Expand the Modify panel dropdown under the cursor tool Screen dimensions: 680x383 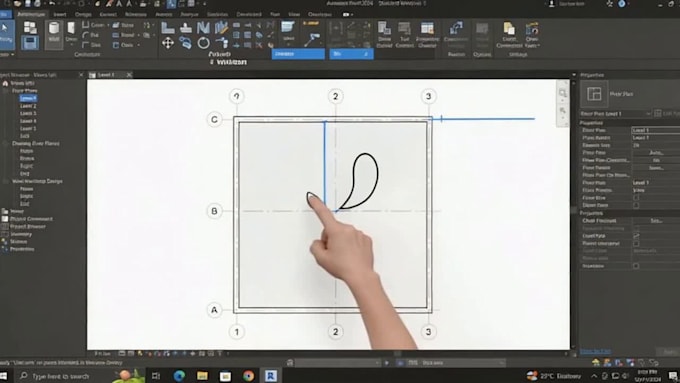pos(7,55)
